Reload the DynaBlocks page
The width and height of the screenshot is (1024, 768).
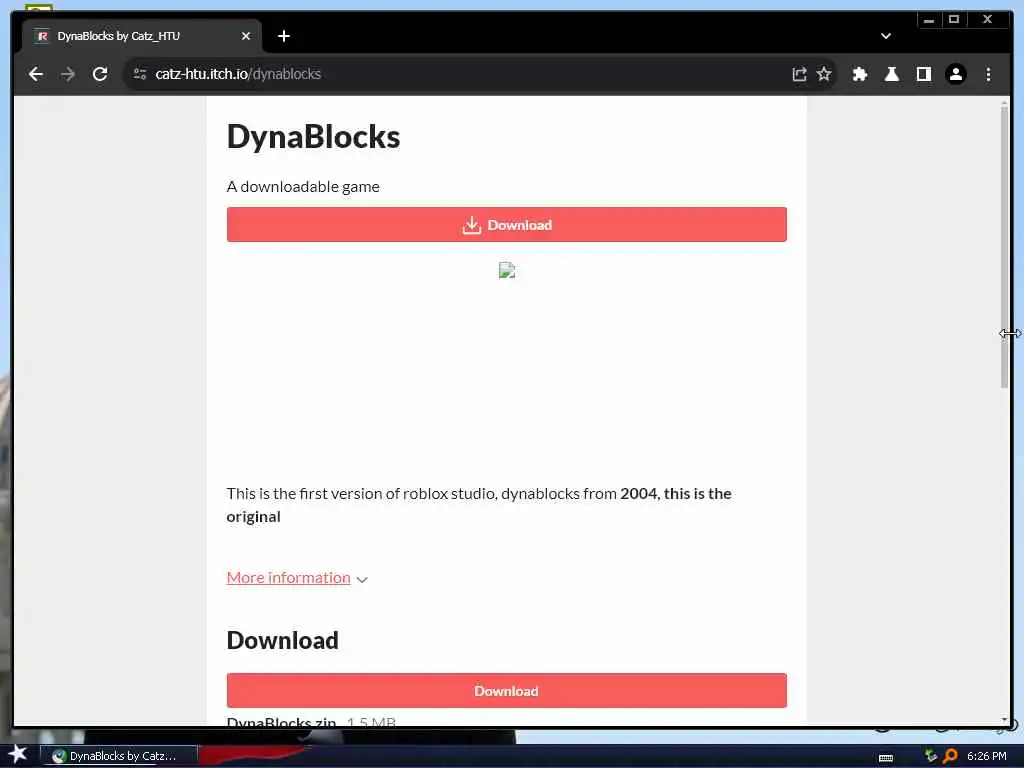(x=100, y=74)
